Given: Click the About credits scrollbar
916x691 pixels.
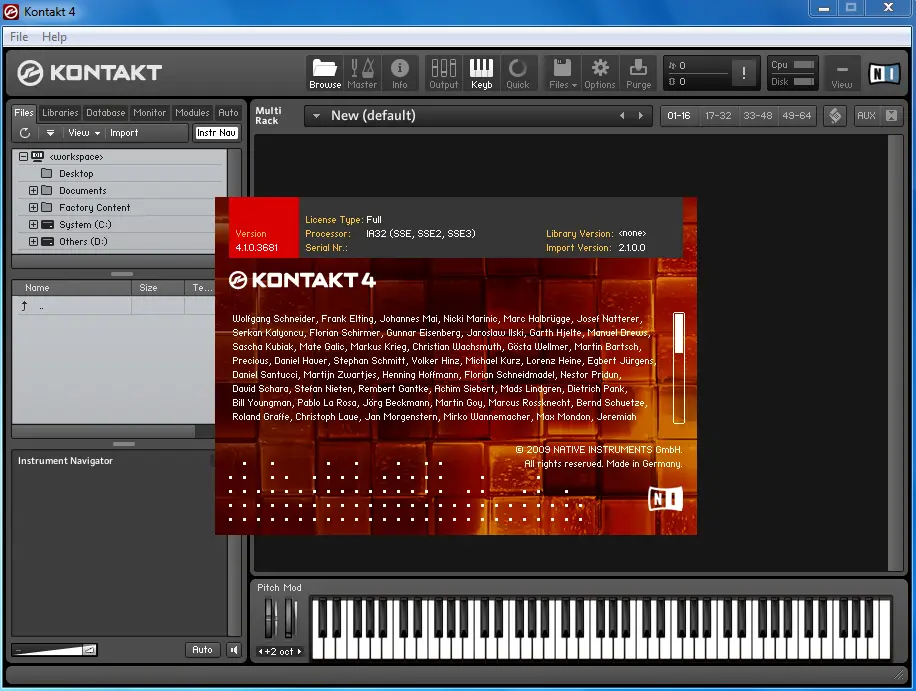Looking at the screenshot, I should click(x=679, y=368).
